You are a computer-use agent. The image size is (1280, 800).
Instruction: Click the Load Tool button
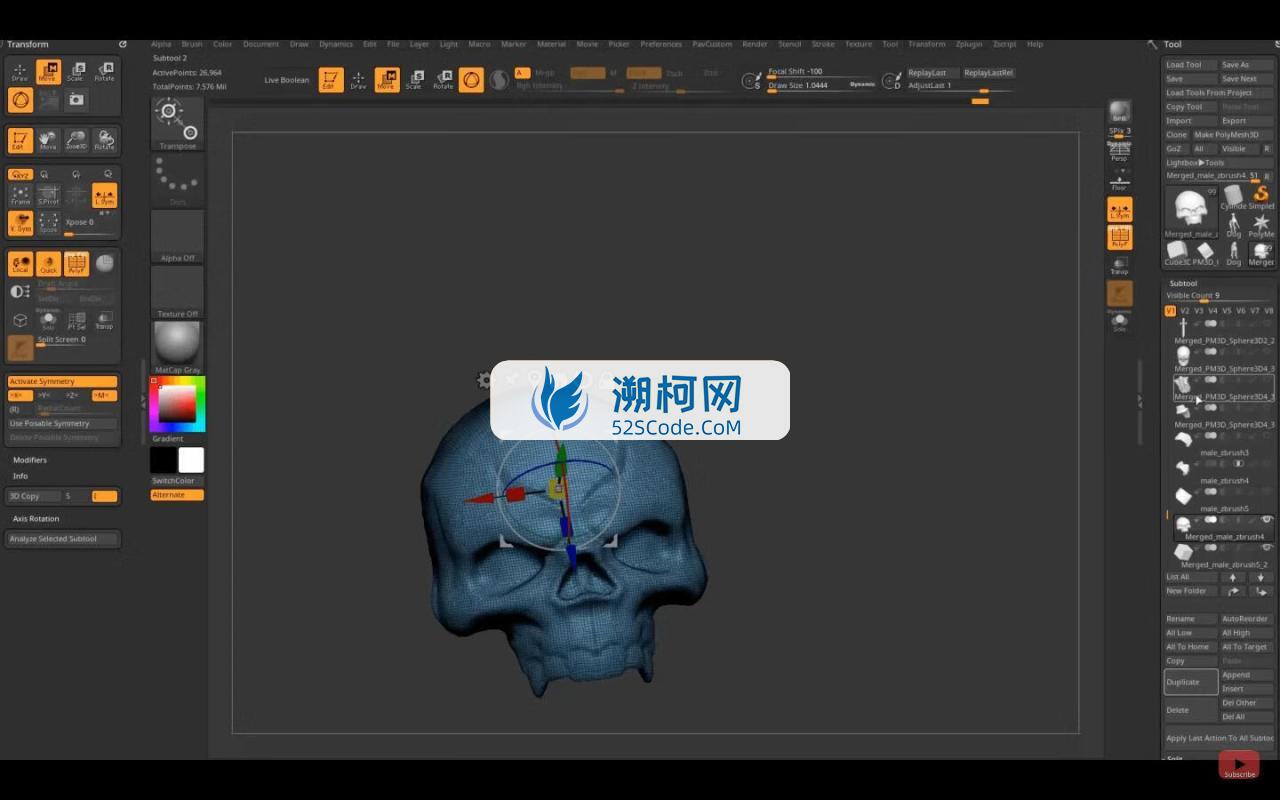[x=1190, y=65]
